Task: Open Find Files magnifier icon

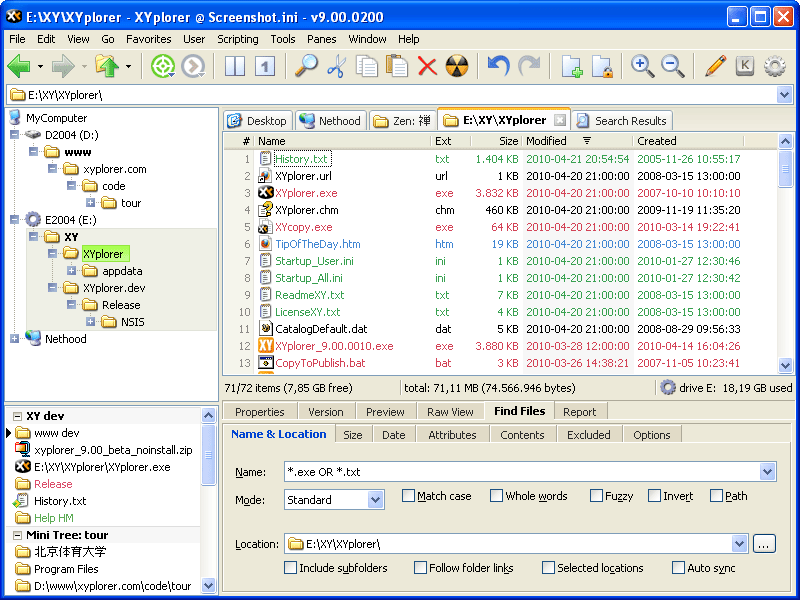Action: pos(307,66)
